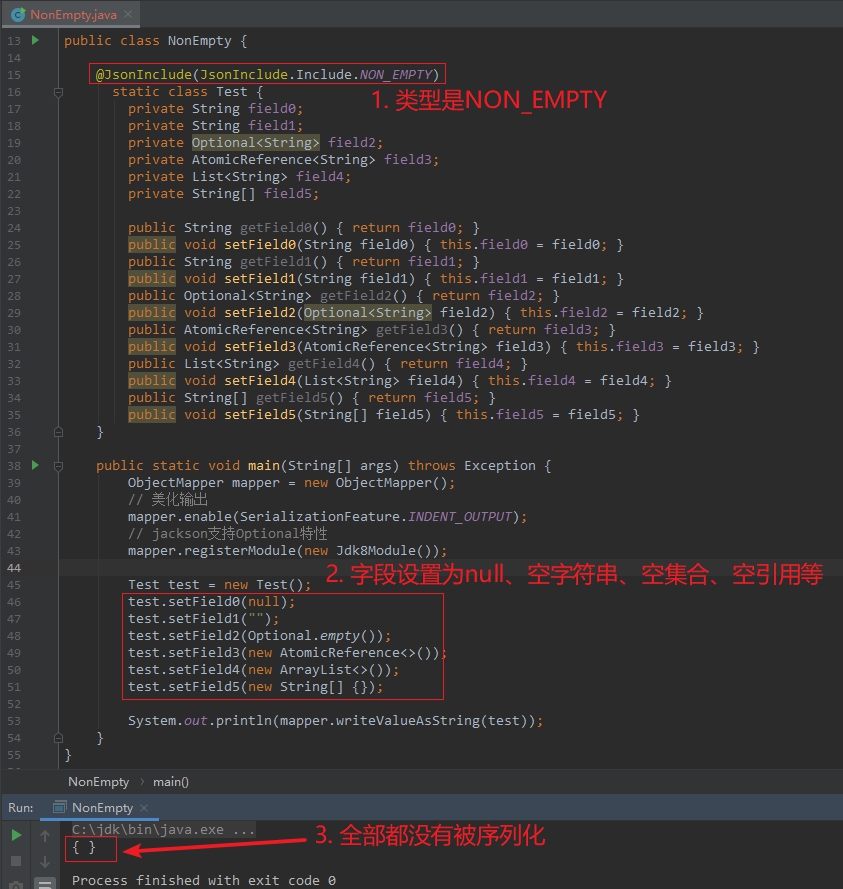Click the fold end marker at line 54
This screenshot has width=843, height=889.
coord(58,738)
